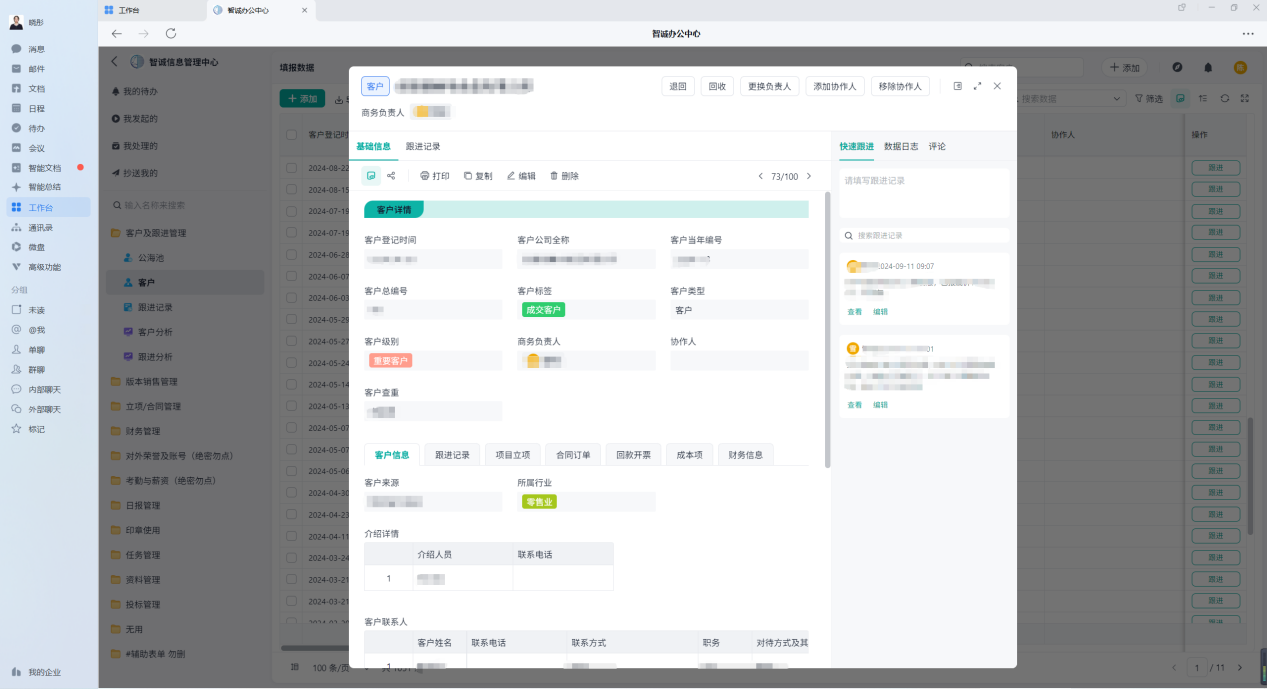Click the three-dots menu at top right
The height and width of the screenshot is (689, 1267).
click(1248, 33)
